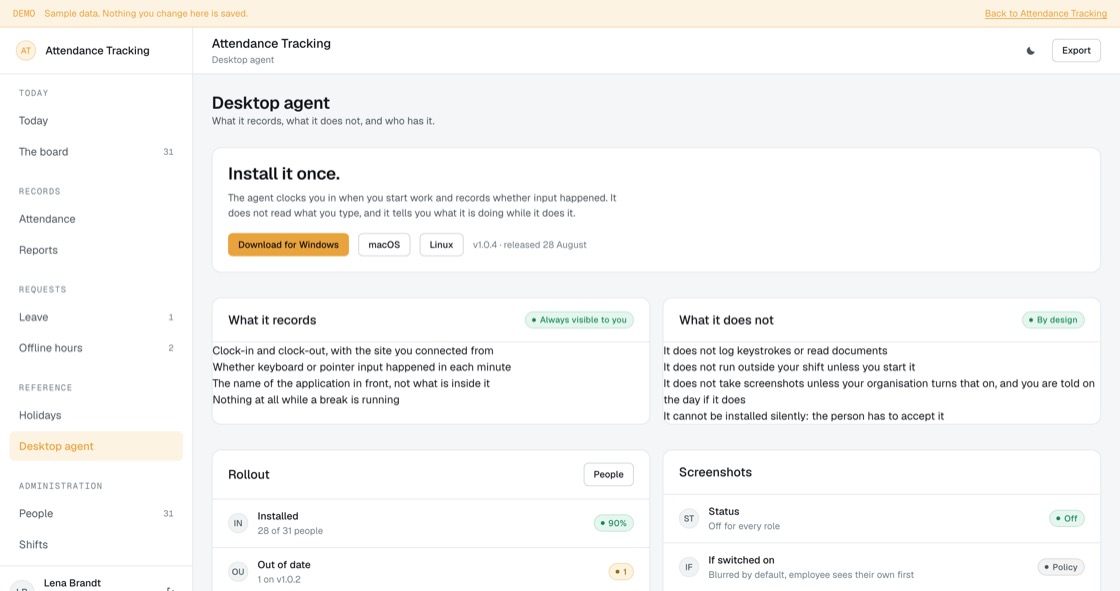
Task: Click the Install it once heading
Action: click(x=284, y=174)
